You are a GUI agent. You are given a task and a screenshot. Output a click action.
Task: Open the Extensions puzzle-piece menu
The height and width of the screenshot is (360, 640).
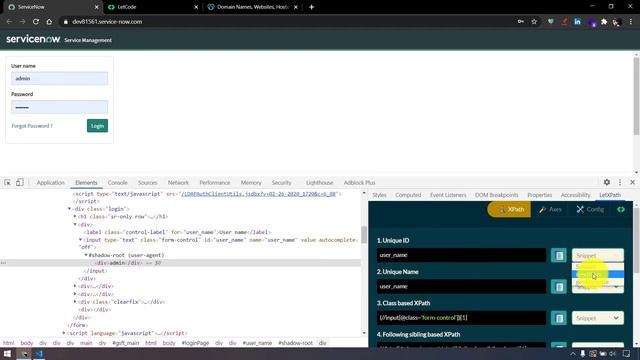tap(604, 22)
